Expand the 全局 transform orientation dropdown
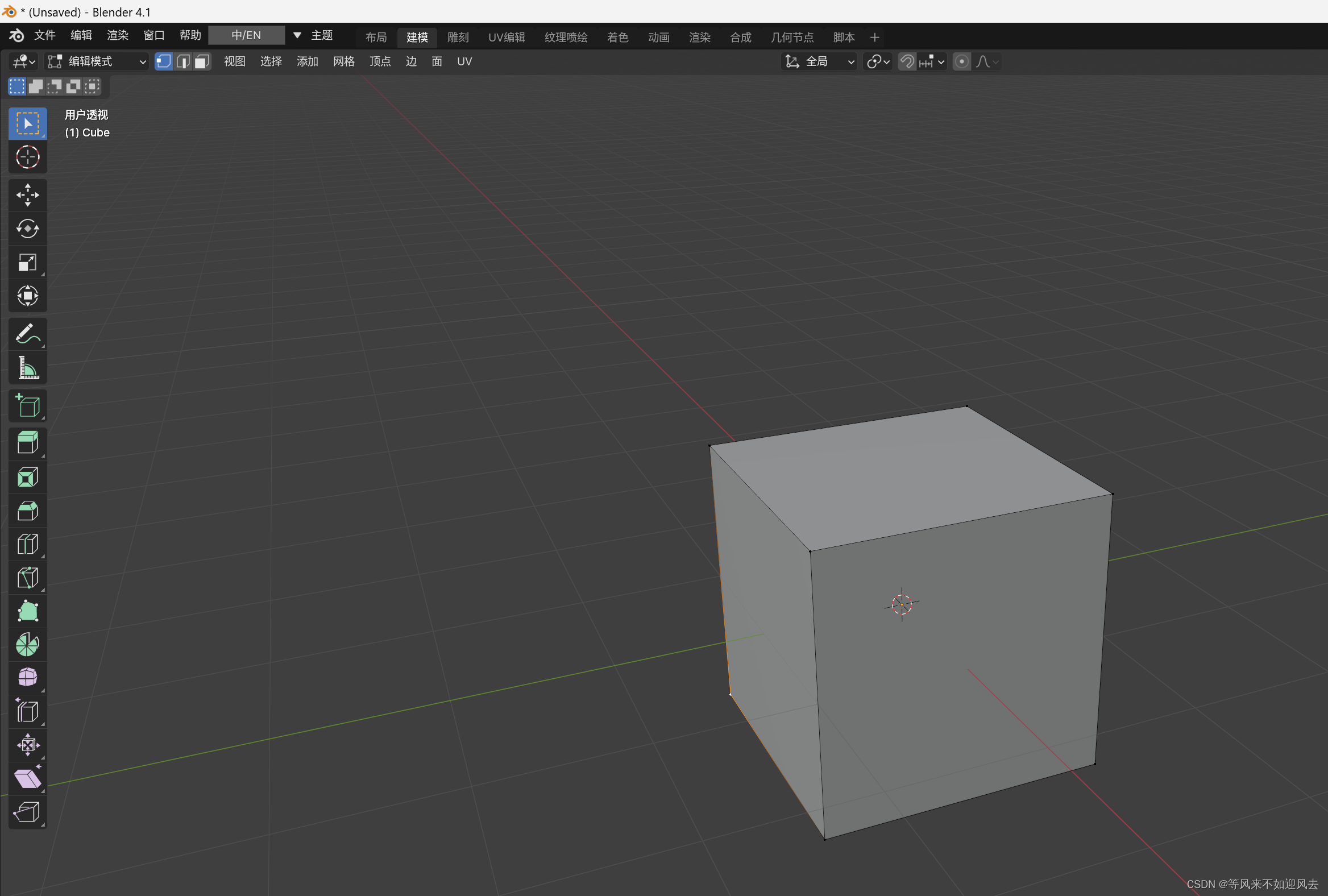The width and height of the screenshot is (1328, 896). point(819,61)
